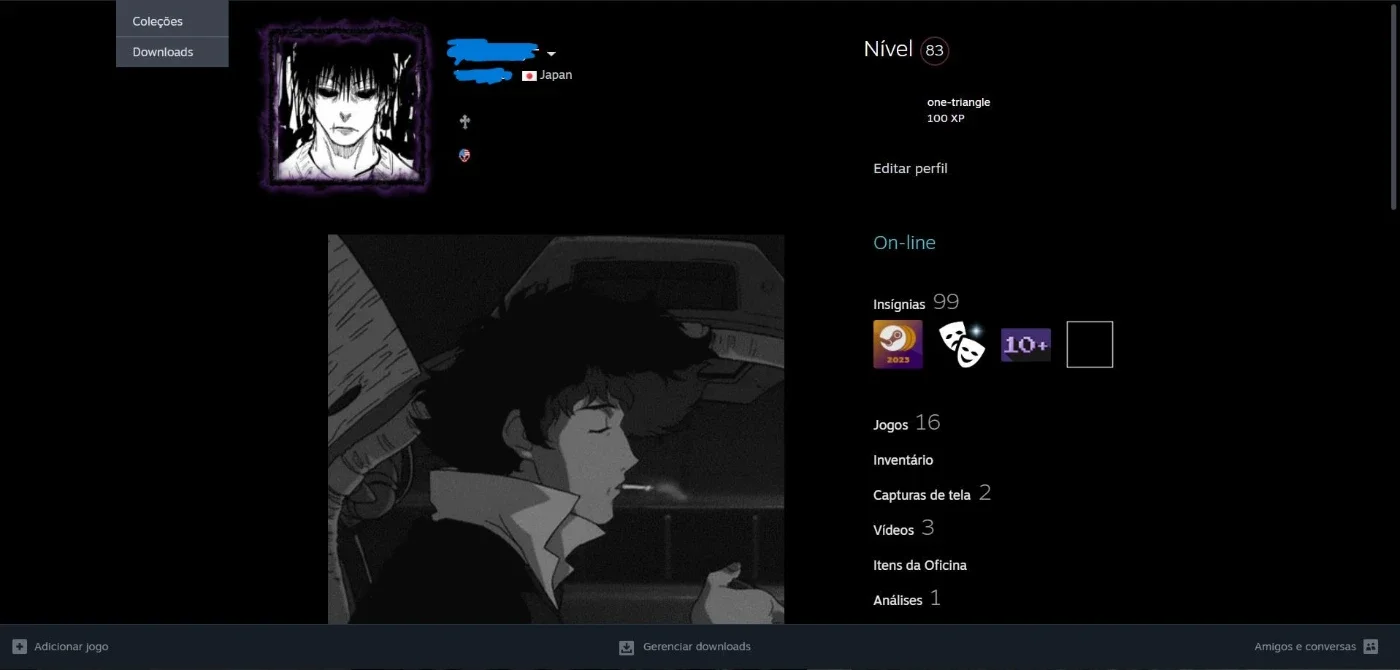Image resolution: width=1400 pixels, height=670 pixels.
Task: Click Adicionar jogo text
Action: tap(71, 647)
